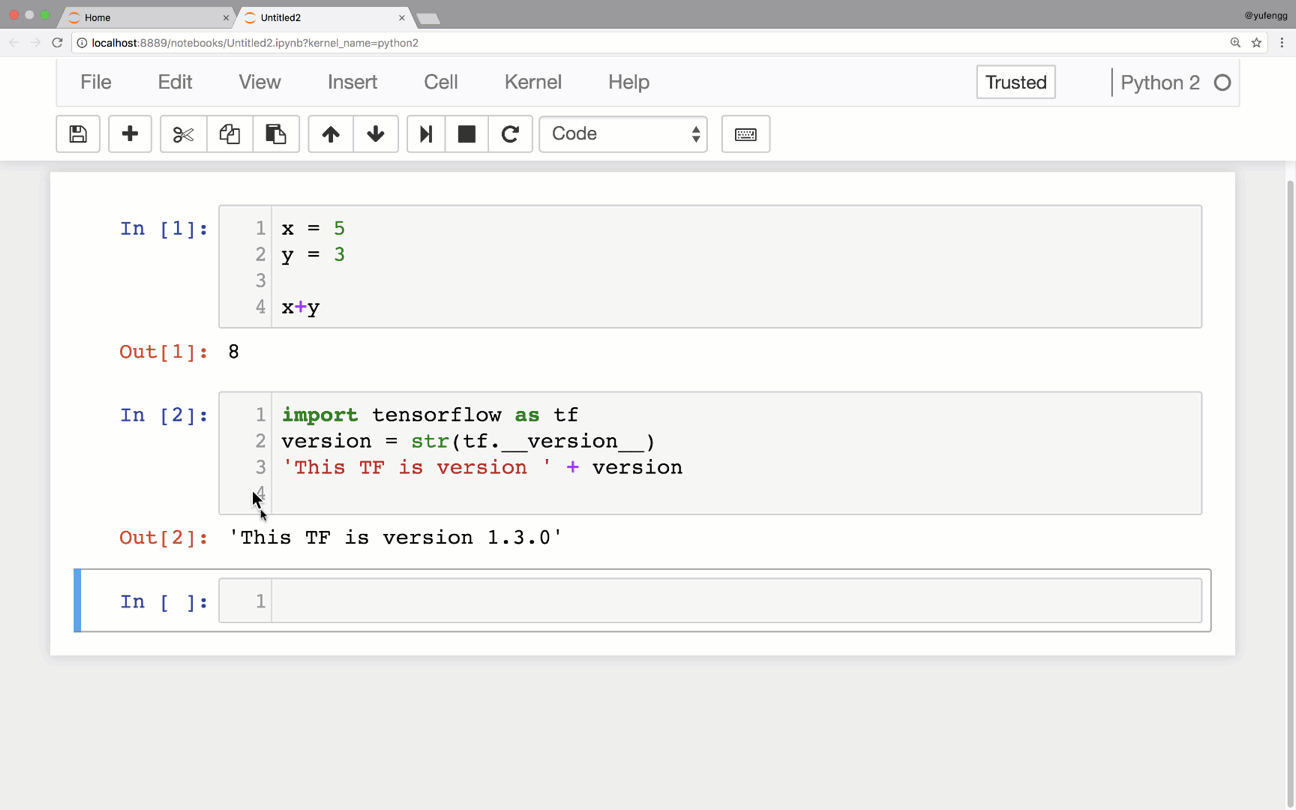
Task: Open the Help menu
Action: [x=629, y=82]
